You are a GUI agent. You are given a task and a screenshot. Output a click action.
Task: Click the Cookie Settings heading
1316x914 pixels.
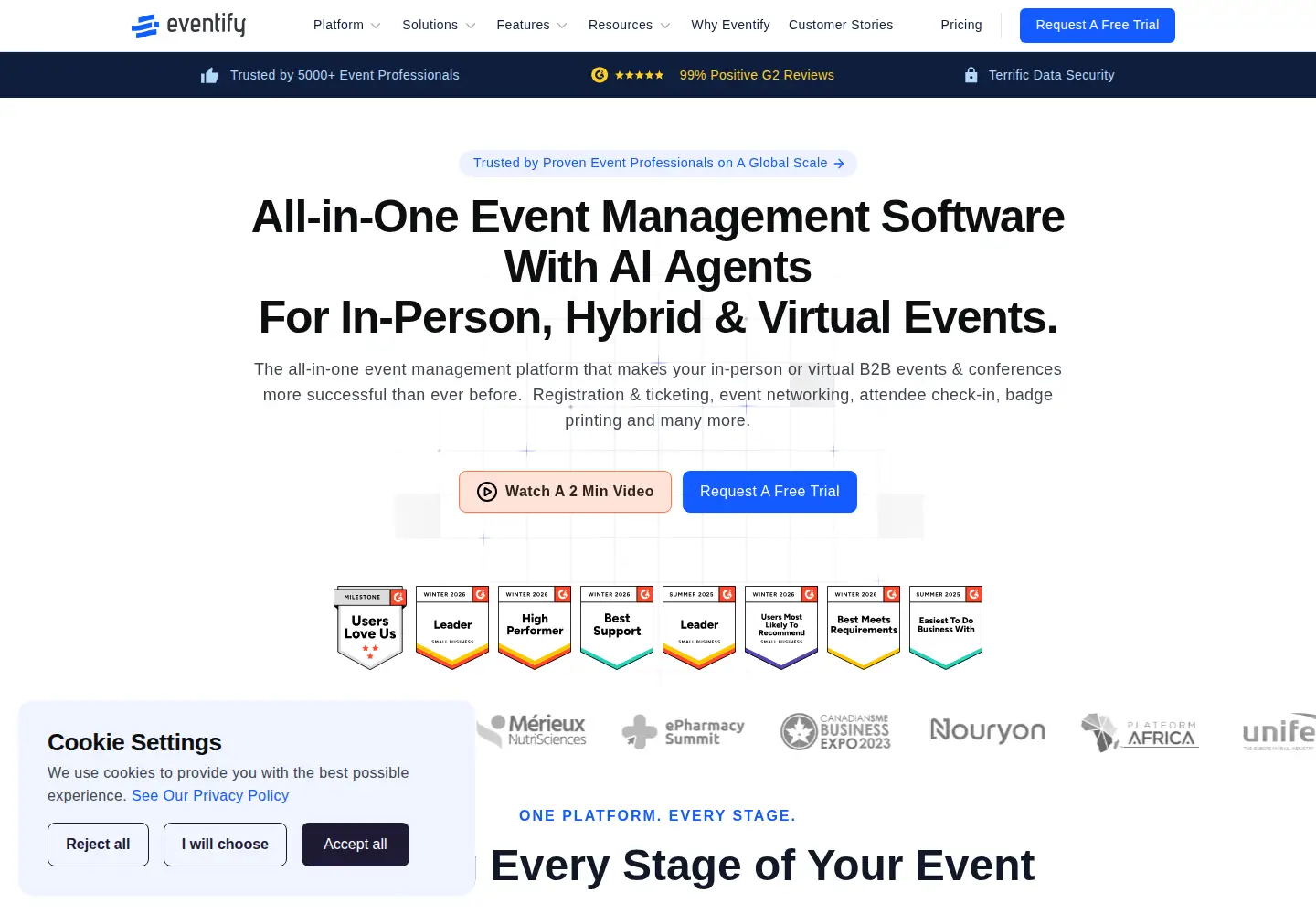point(134,742)
